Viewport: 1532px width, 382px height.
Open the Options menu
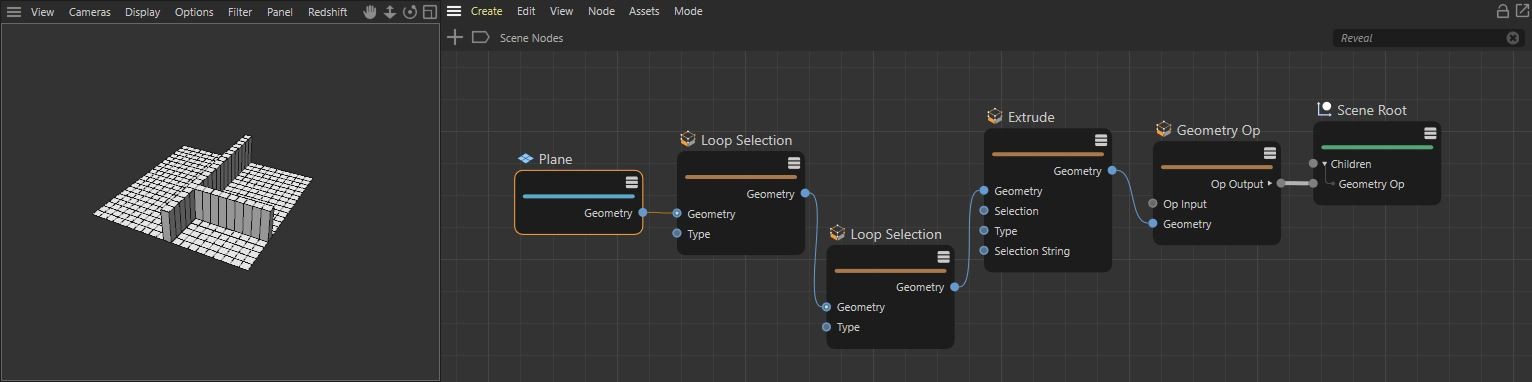point(194,12)
